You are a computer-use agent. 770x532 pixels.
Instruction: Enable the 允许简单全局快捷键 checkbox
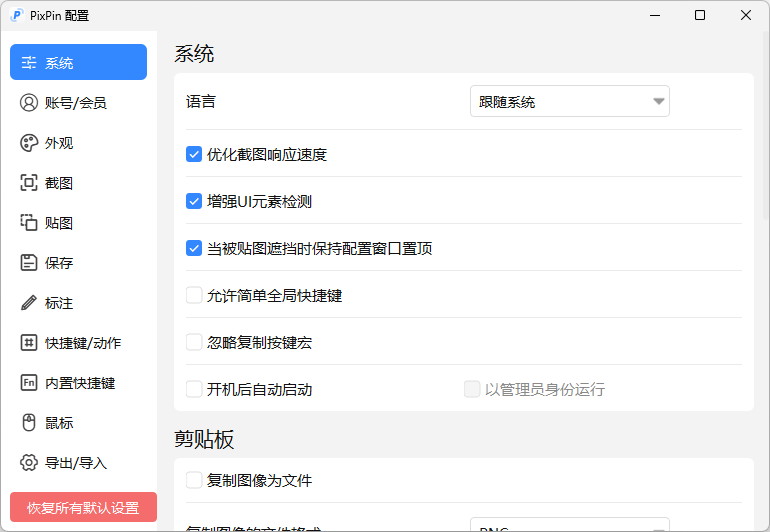point(194,295)
